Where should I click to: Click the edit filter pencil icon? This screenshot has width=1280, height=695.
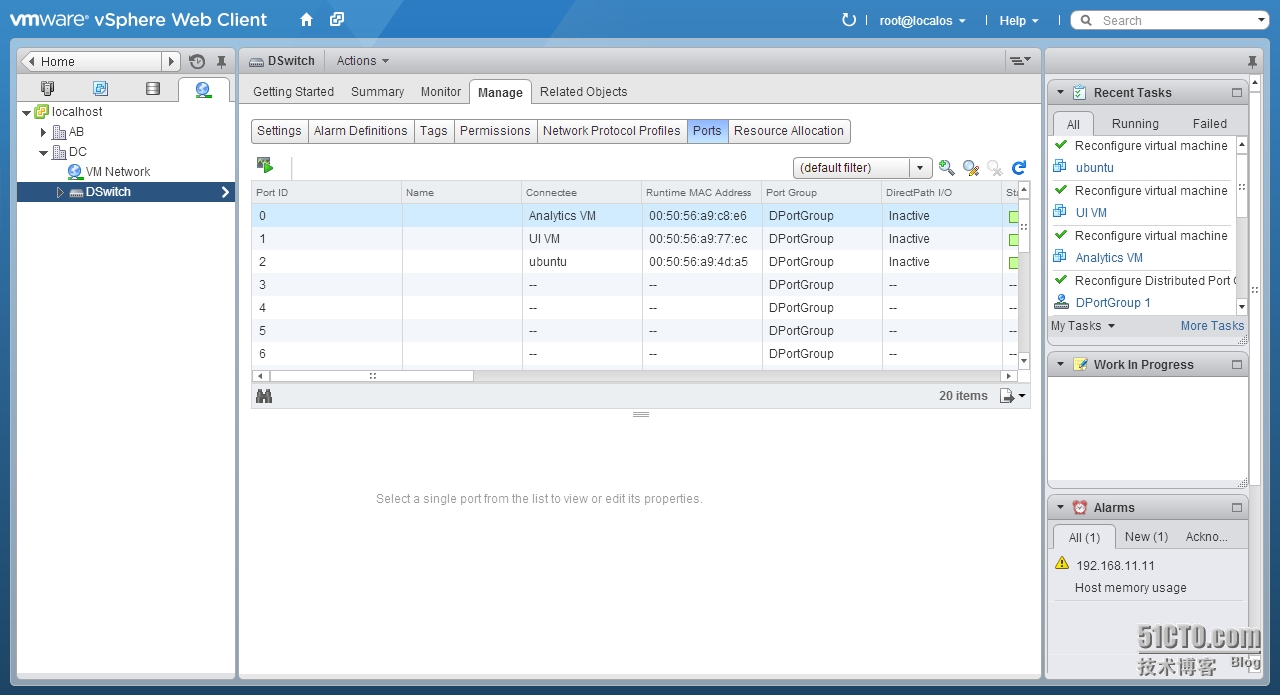(x=970, y=168)
